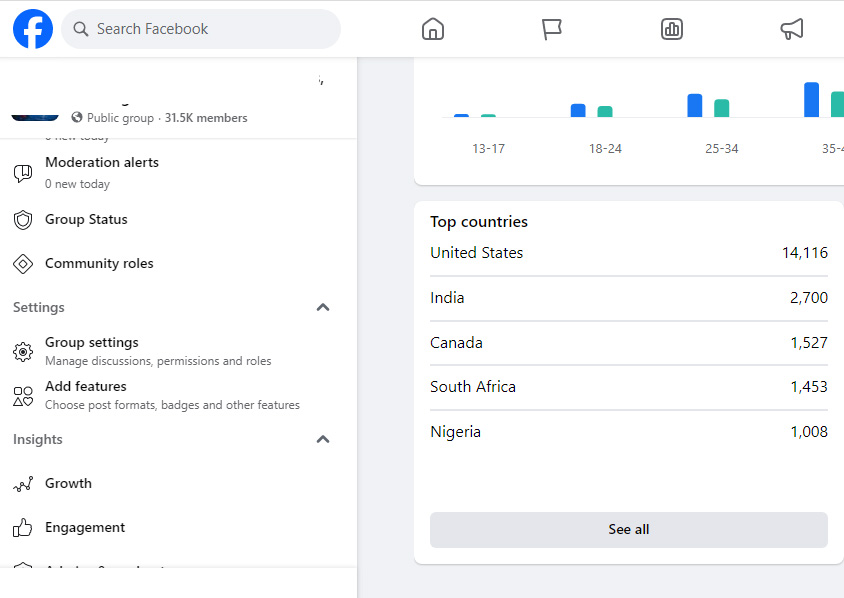
Task: Open the megaphone Ad Center icon
Action: 791,29
